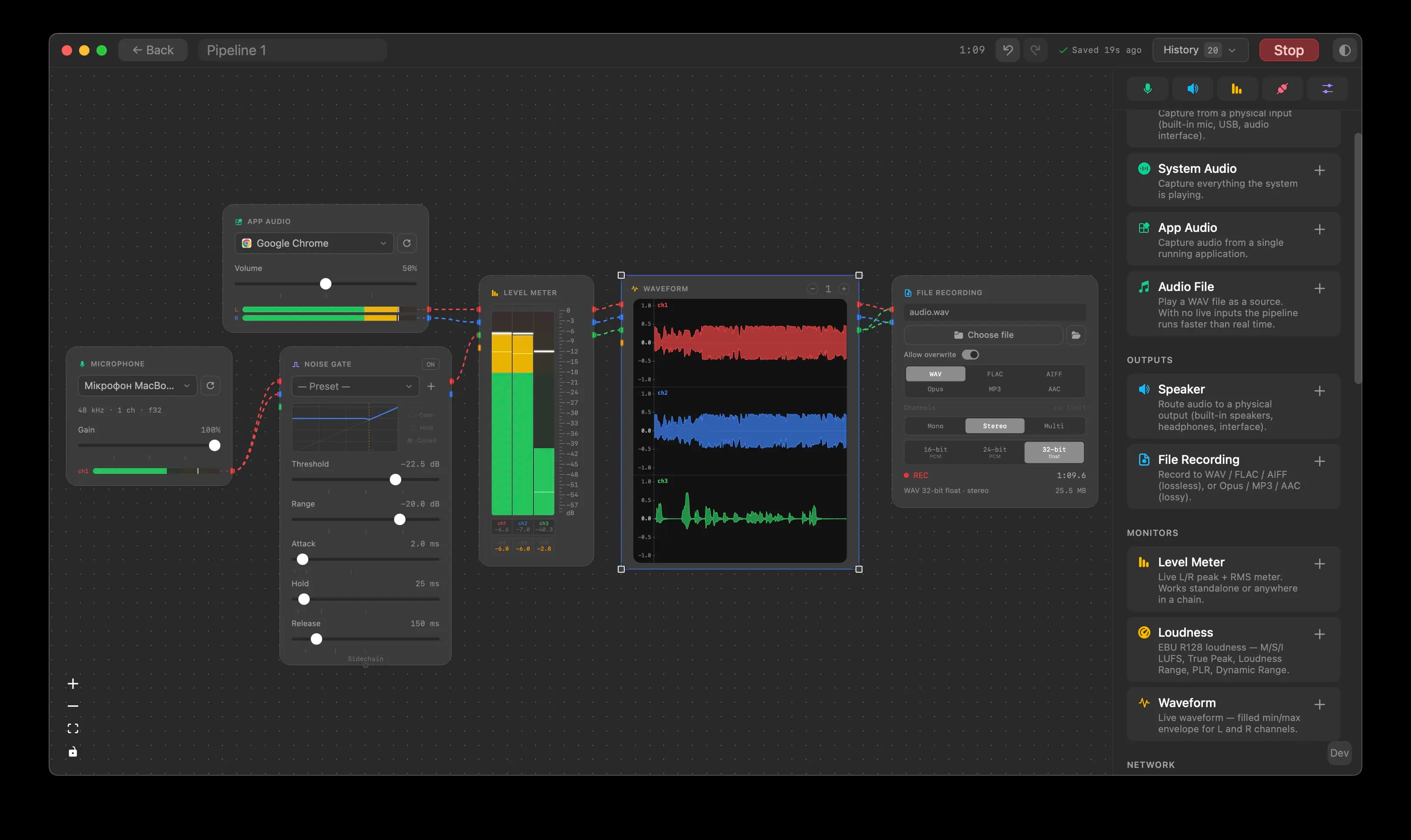Select the monitors bar-chart category icon
Viewport: 1411px width, 840px height.
click(x=1237, y=89)
